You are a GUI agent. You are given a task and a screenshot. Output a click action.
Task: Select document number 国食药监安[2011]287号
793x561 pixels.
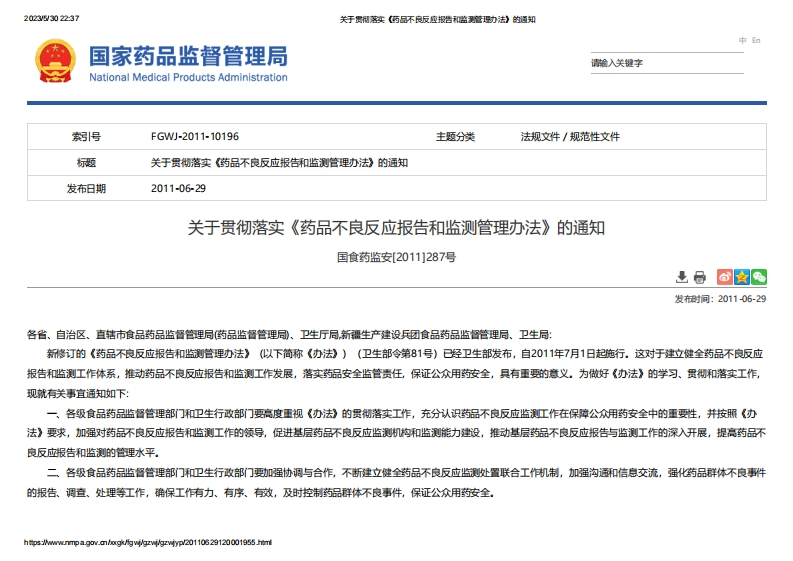396,257
